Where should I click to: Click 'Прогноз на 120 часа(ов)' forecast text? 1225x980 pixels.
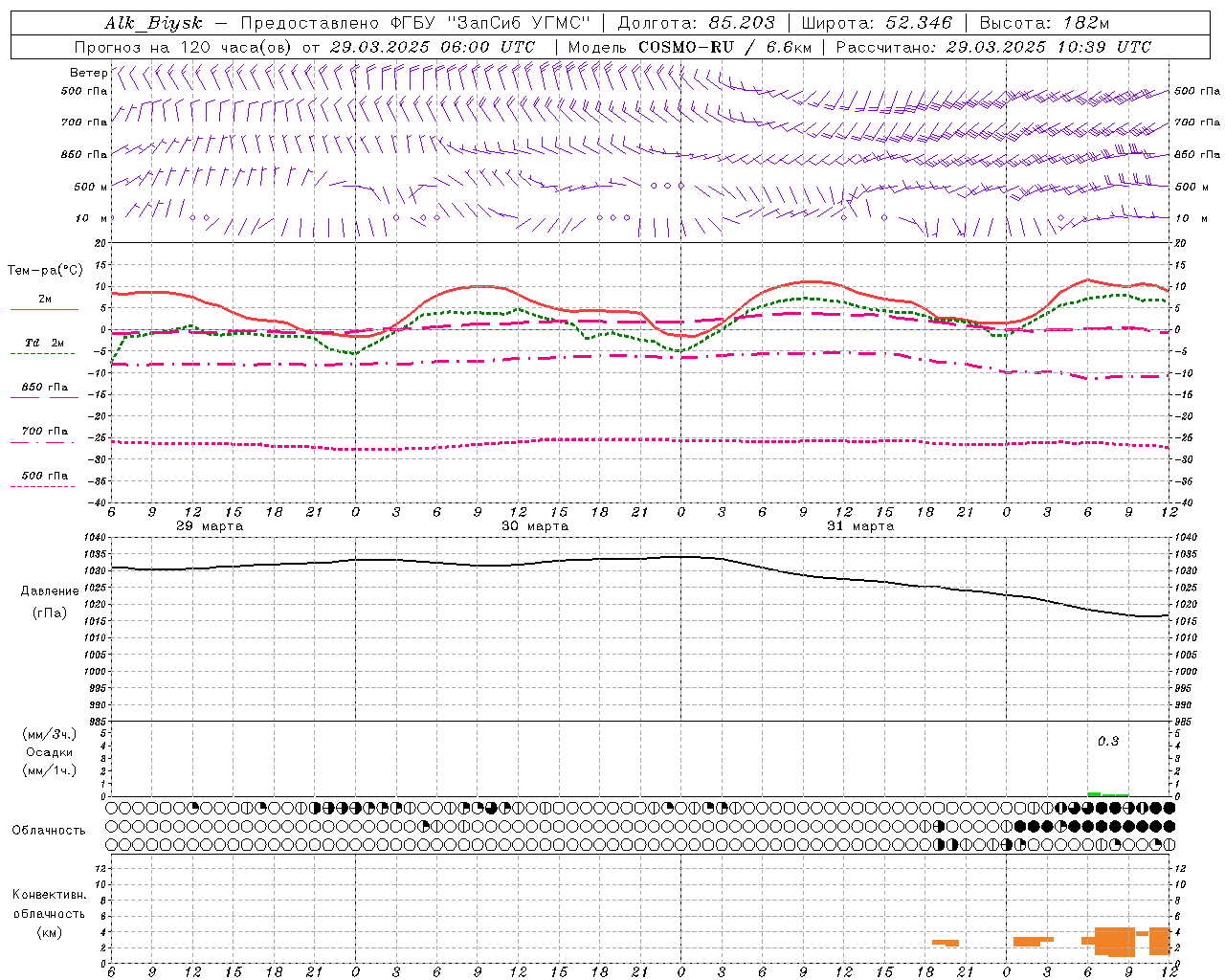point(184,47)
